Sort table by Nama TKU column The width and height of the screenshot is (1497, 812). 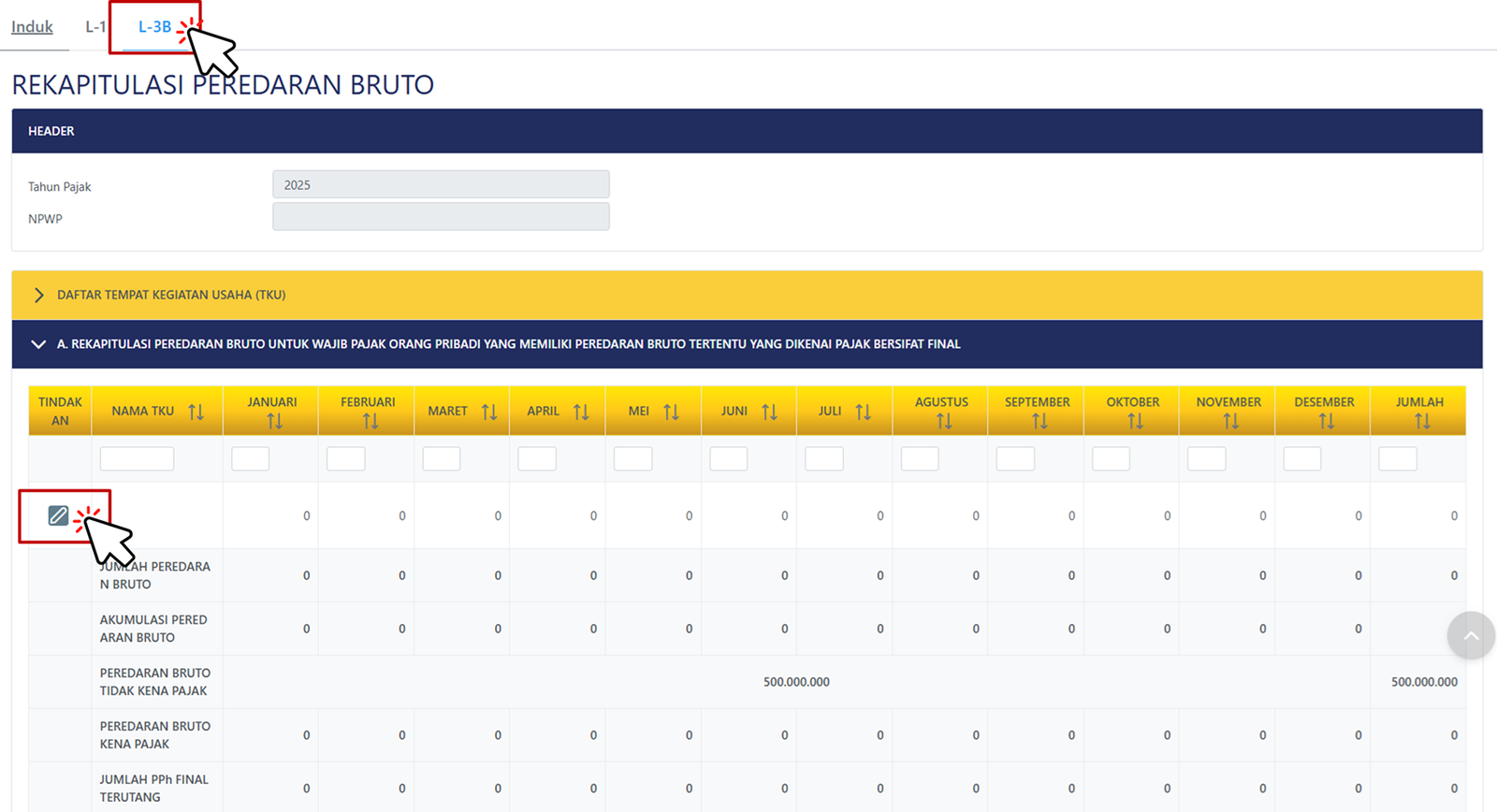pyautogui.click(x=196, y=412)
